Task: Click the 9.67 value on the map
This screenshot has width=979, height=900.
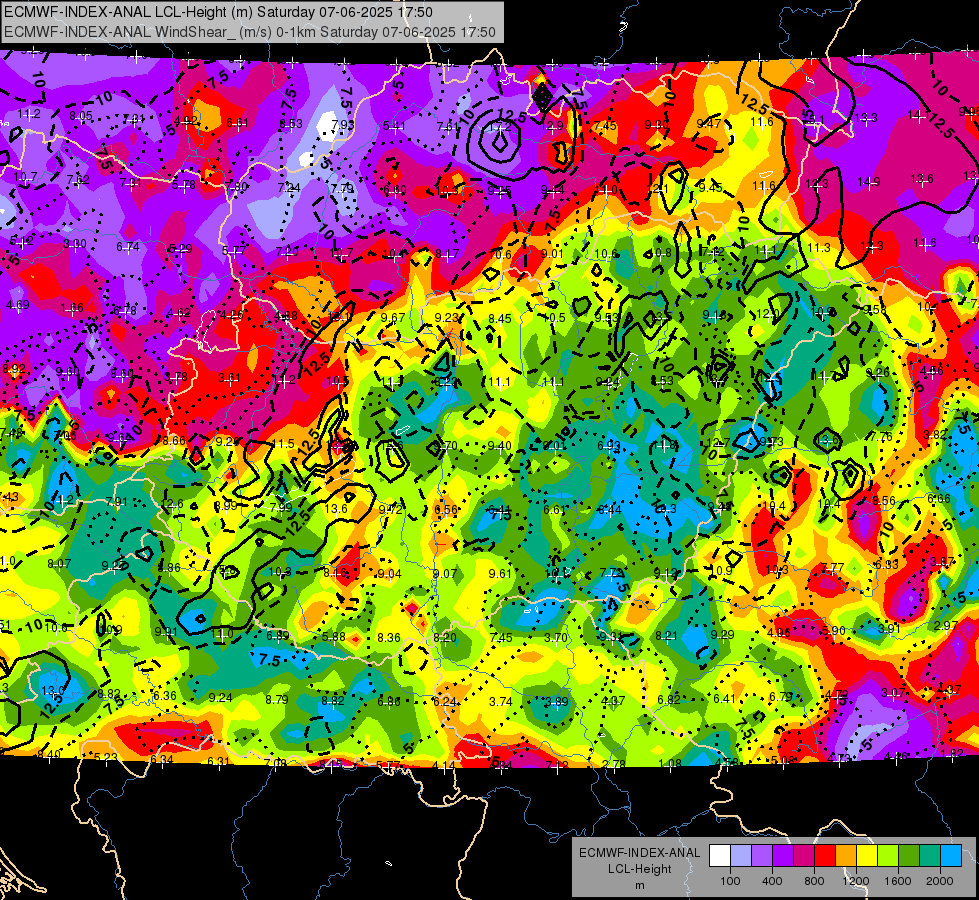Action: click(x=393, y=317)
